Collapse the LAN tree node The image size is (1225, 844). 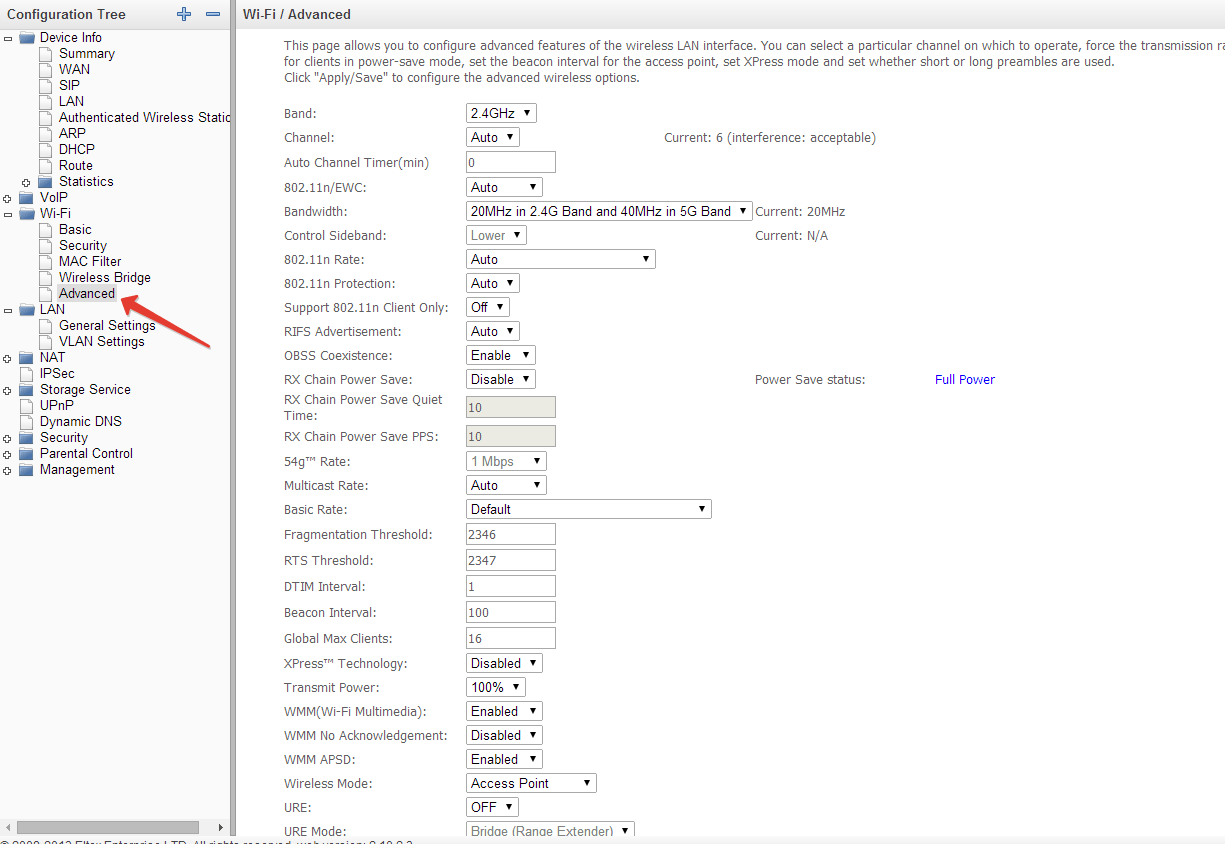point(8,310)
